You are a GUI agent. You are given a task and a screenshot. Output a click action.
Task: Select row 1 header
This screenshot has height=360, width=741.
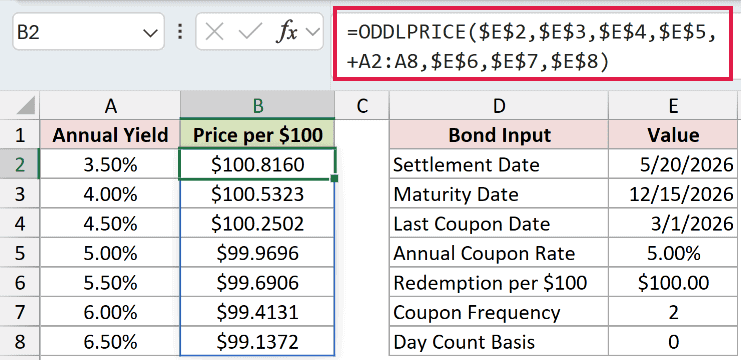point(19,135)
